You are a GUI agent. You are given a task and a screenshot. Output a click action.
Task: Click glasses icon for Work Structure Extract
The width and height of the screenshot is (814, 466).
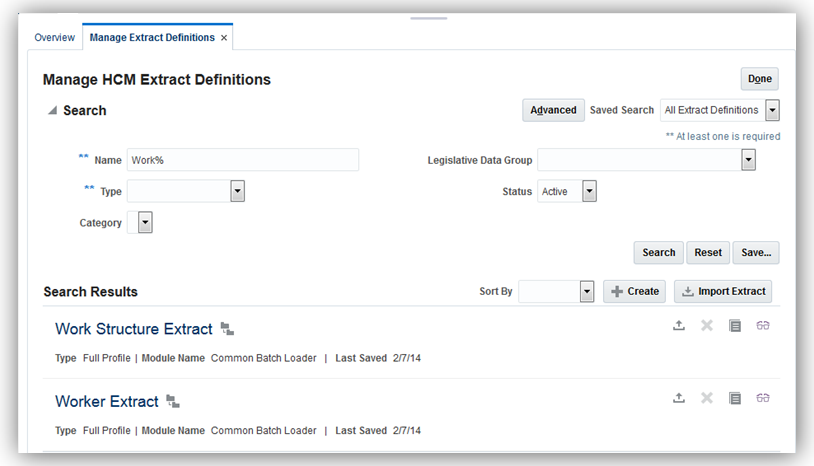coord(763,326)
